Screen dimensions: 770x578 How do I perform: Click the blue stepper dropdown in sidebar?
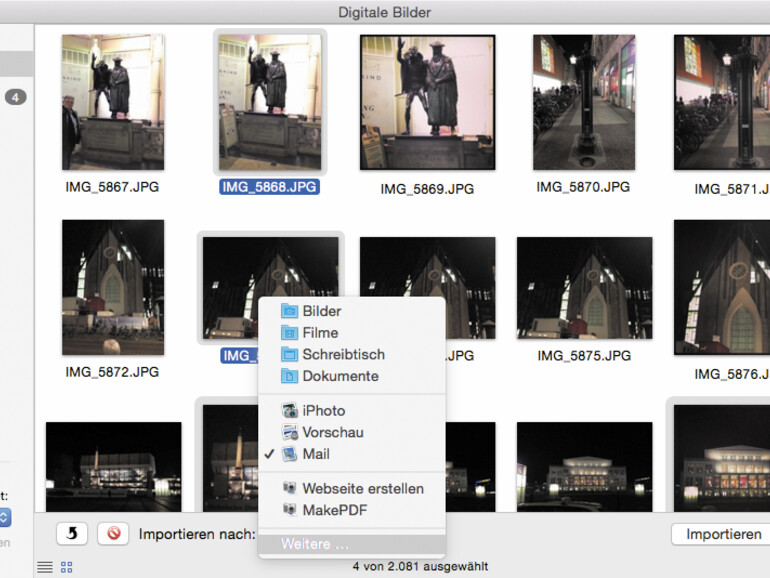[x=4, y=517]
